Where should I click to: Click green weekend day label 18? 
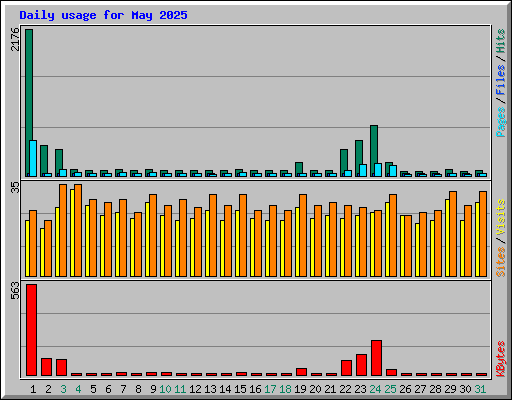285,389
